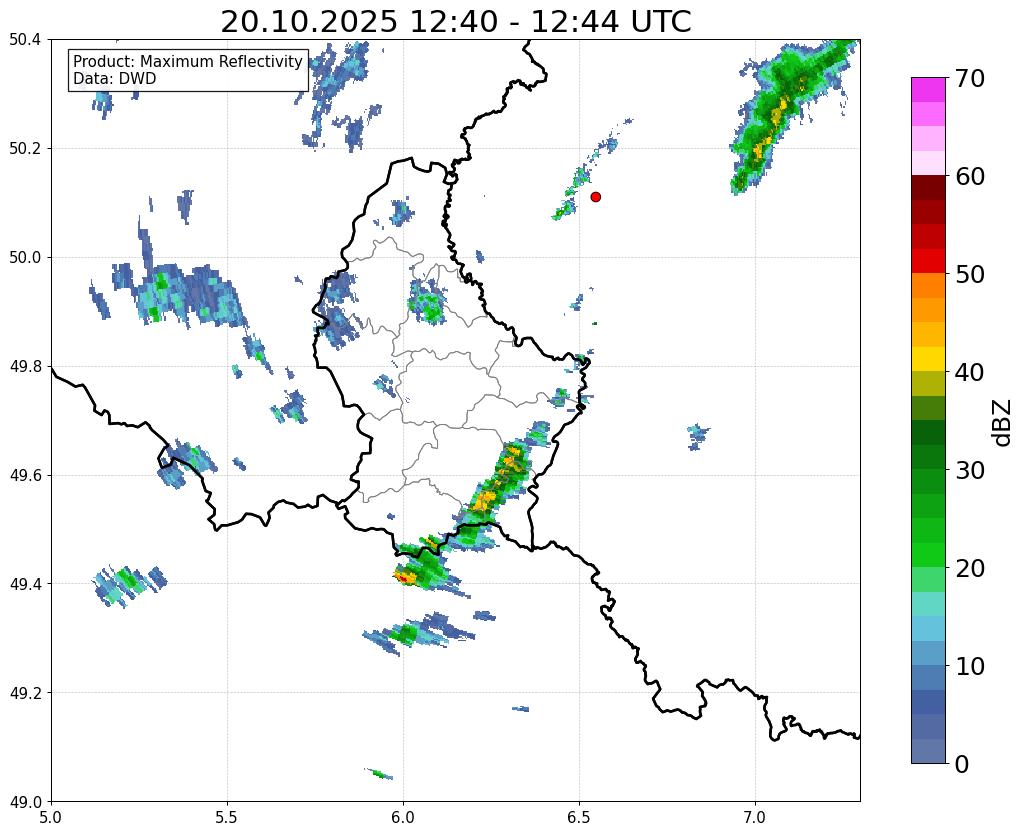
Task: Click the 49.2 latitude axis label
Action: (25, 693)
